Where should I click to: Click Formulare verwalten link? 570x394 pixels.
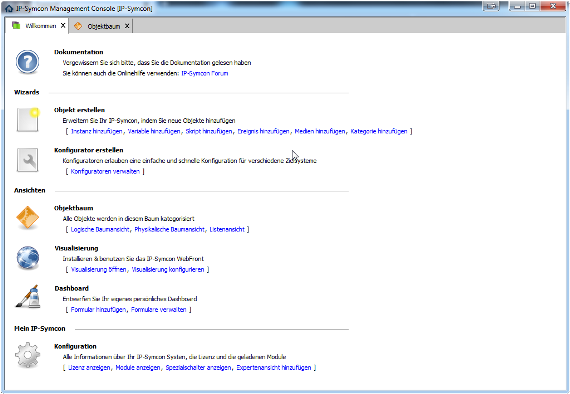158,309
